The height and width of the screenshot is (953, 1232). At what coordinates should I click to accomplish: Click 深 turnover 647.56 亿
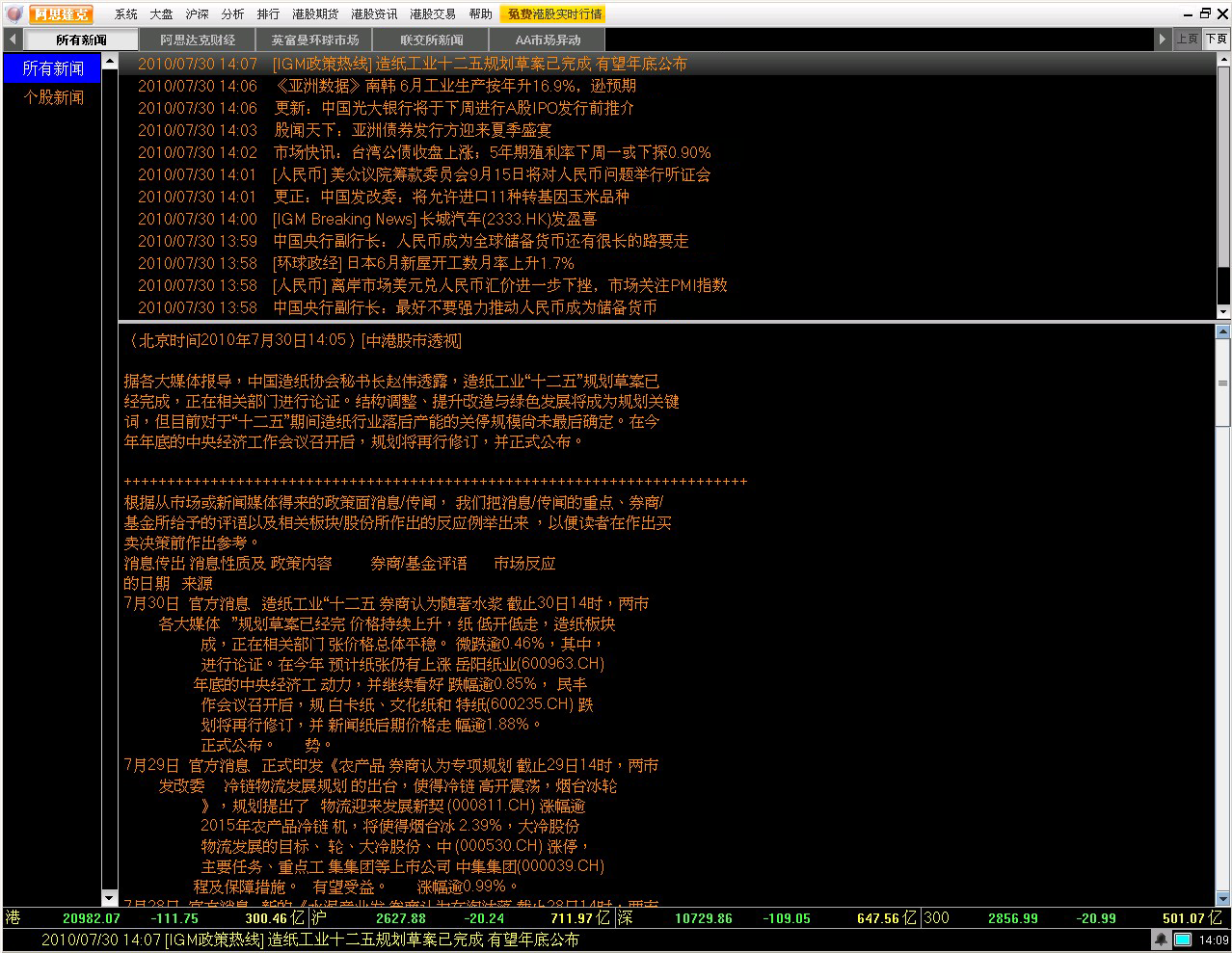click(887, 918)
